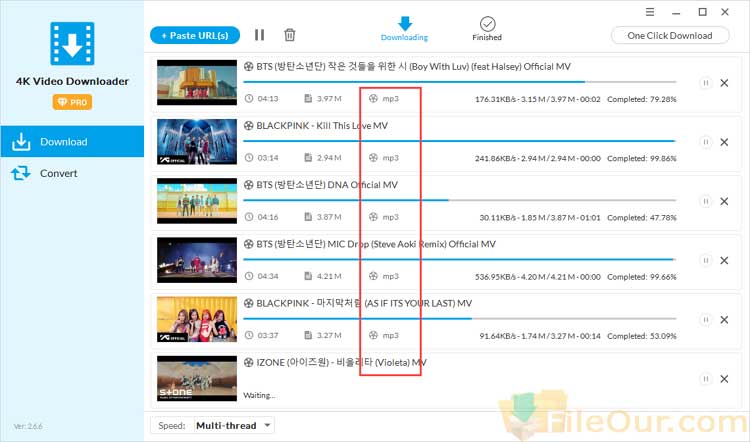The image size is (750, 442).
Task: Open the Boy With Luv video thumbnail
Action: [x=197, y=82]
